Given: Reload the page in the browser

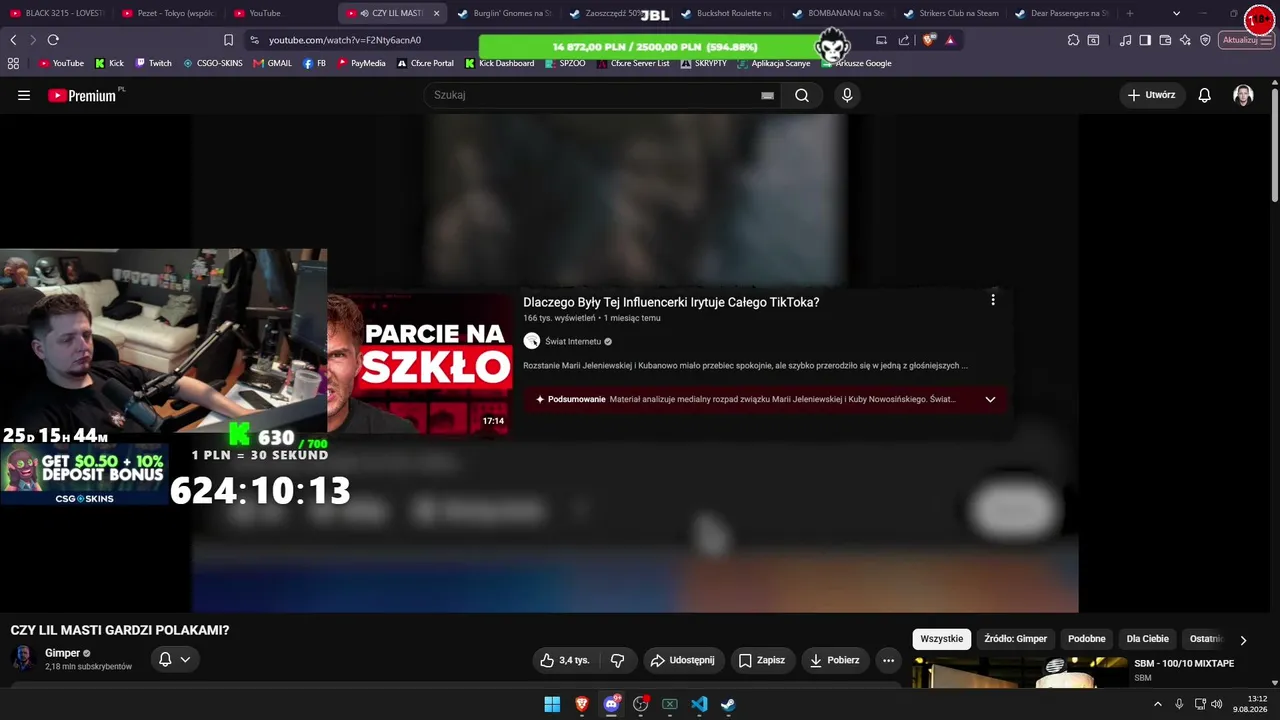Looking at the screenshot, I should click(x=53, y=40).
